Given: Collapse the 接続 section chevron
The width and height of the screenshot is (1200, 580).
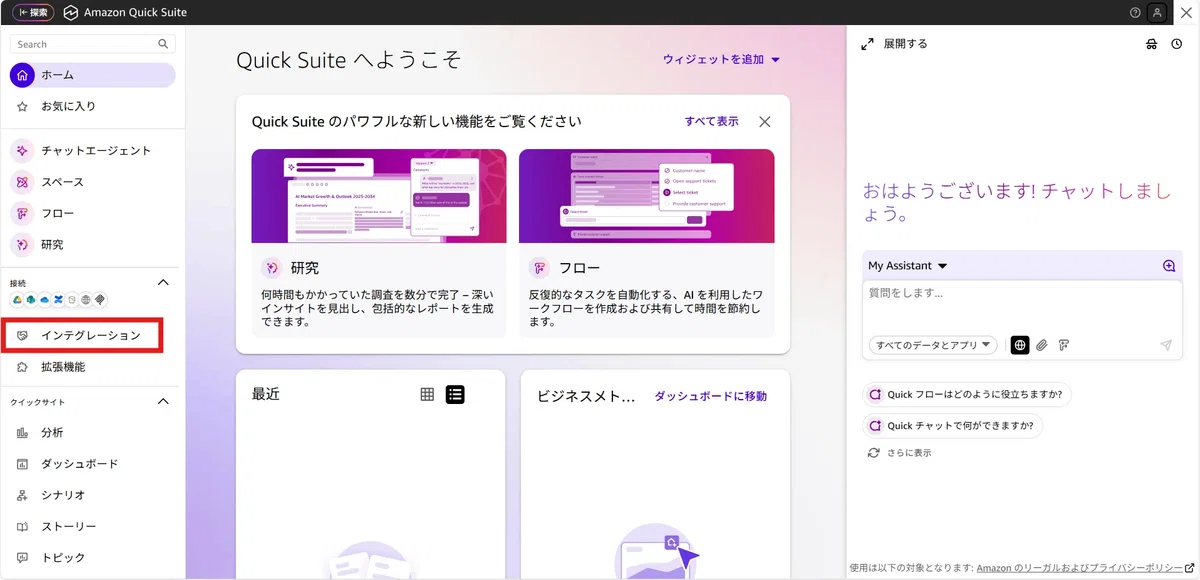Looking at the screenshot, I should [164, 283].
